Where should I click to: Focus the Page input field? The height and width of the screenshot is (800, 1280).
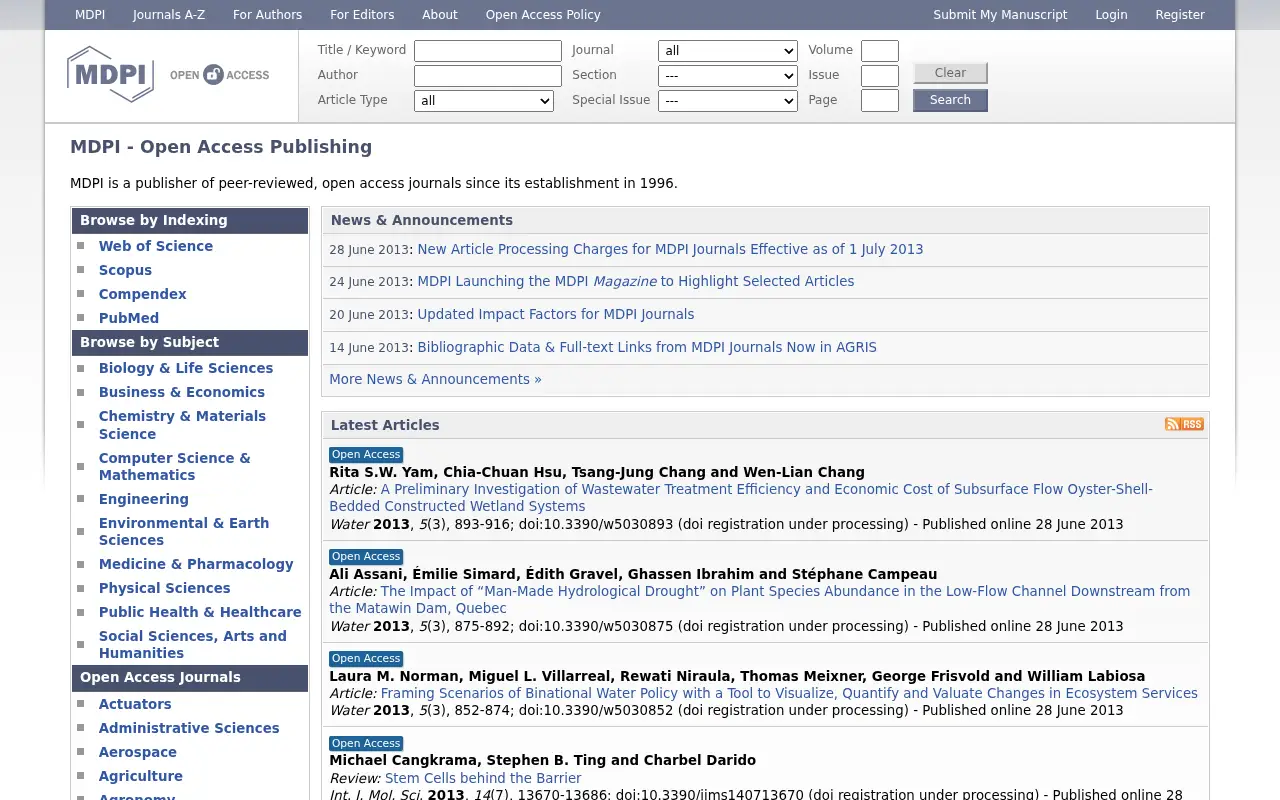tap(880, 101)
